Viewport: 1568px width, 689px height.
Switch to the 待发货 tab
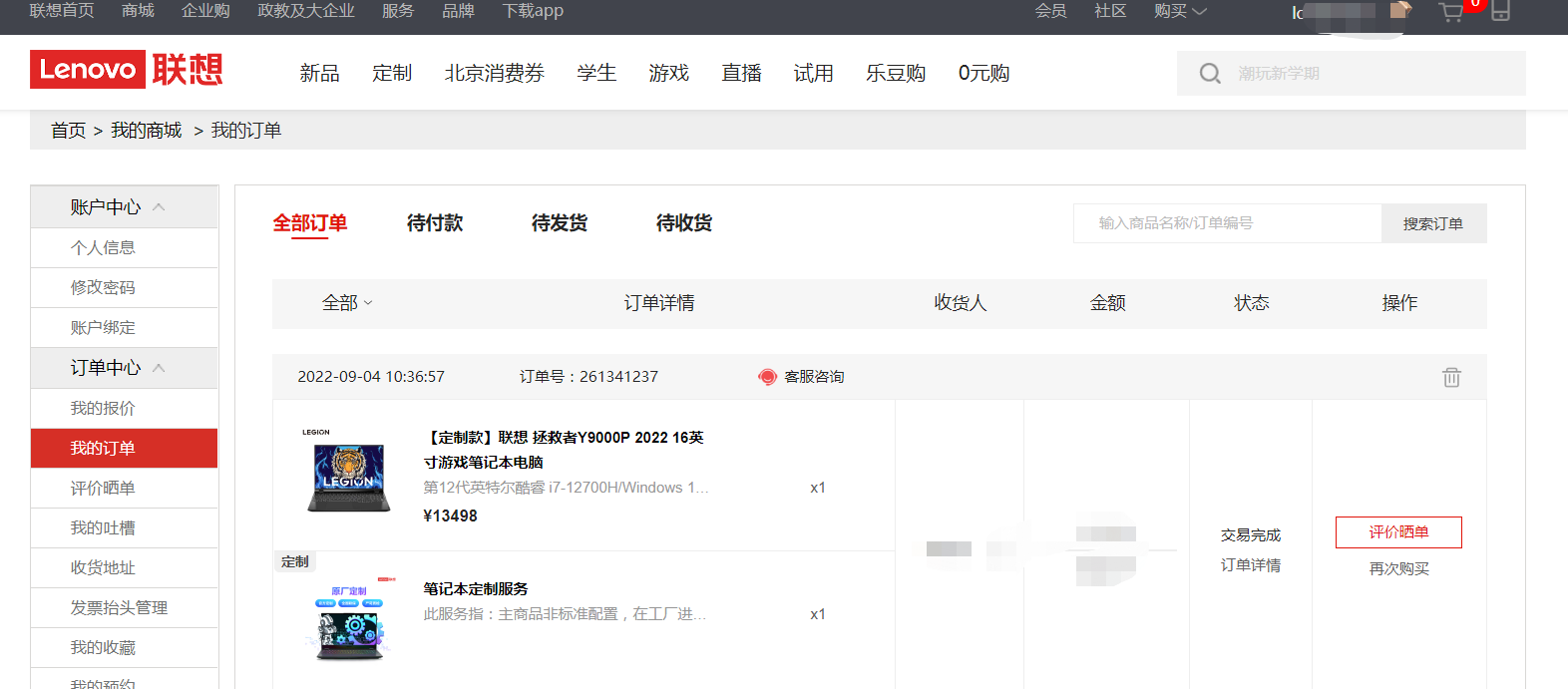pyautogui.click(x=560, y=223)
